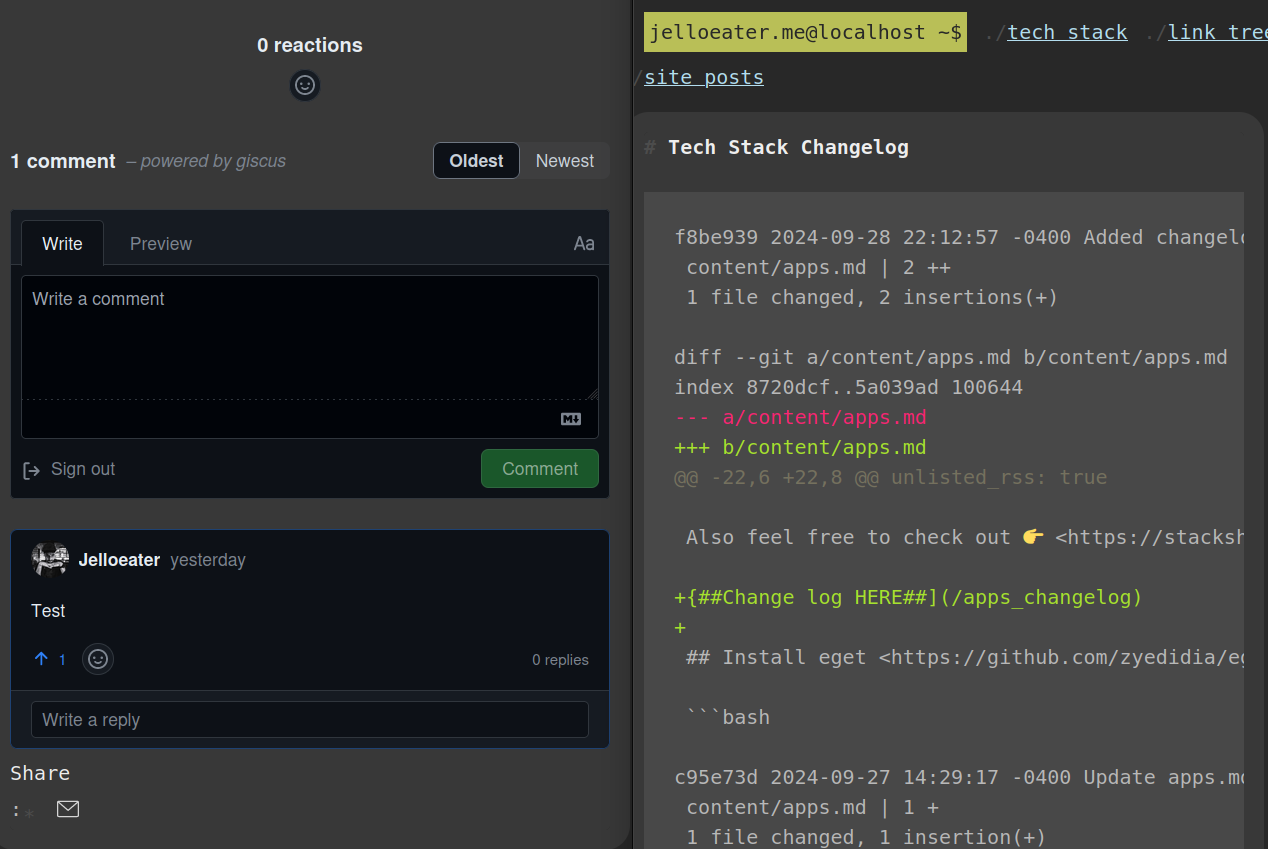Viewport: 1268px width, 849px height.
Task: Click the '1 comment' heading
Action: tap(63, 161)
